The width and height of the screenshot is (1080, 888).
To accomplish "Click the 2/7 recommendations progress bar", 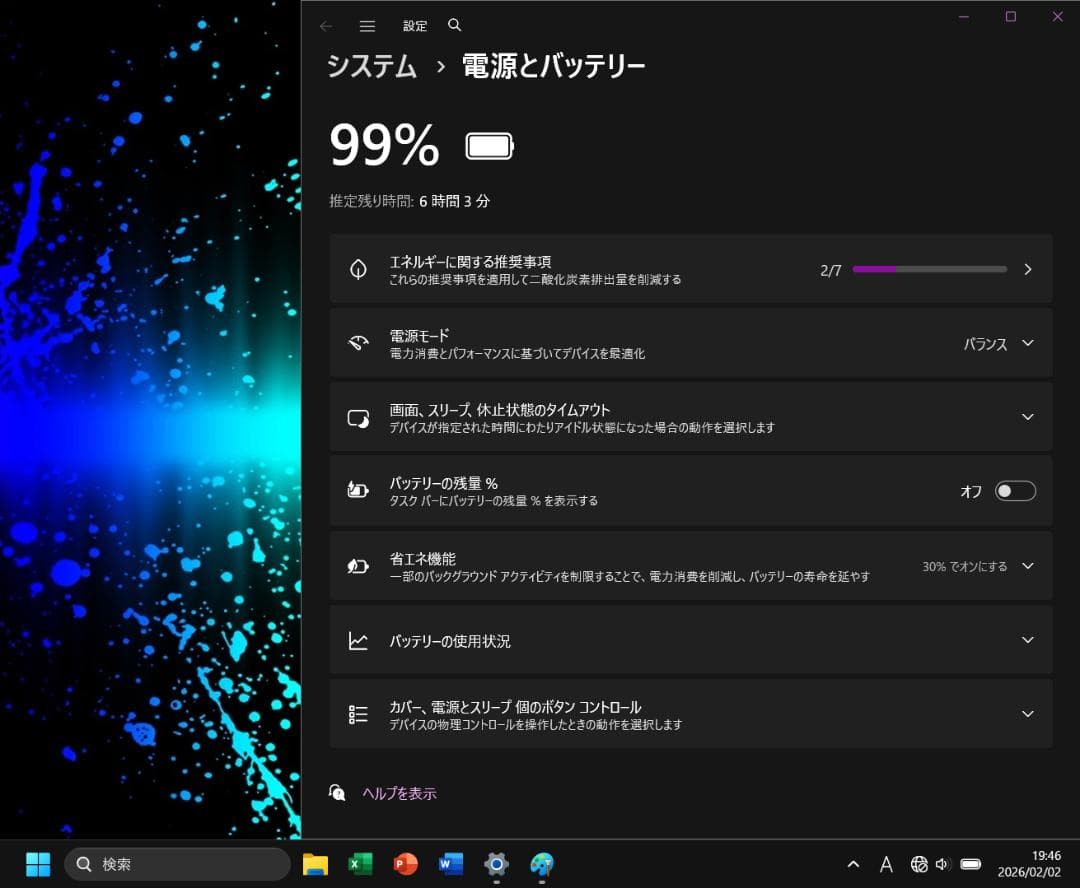I will coord(928,269).
